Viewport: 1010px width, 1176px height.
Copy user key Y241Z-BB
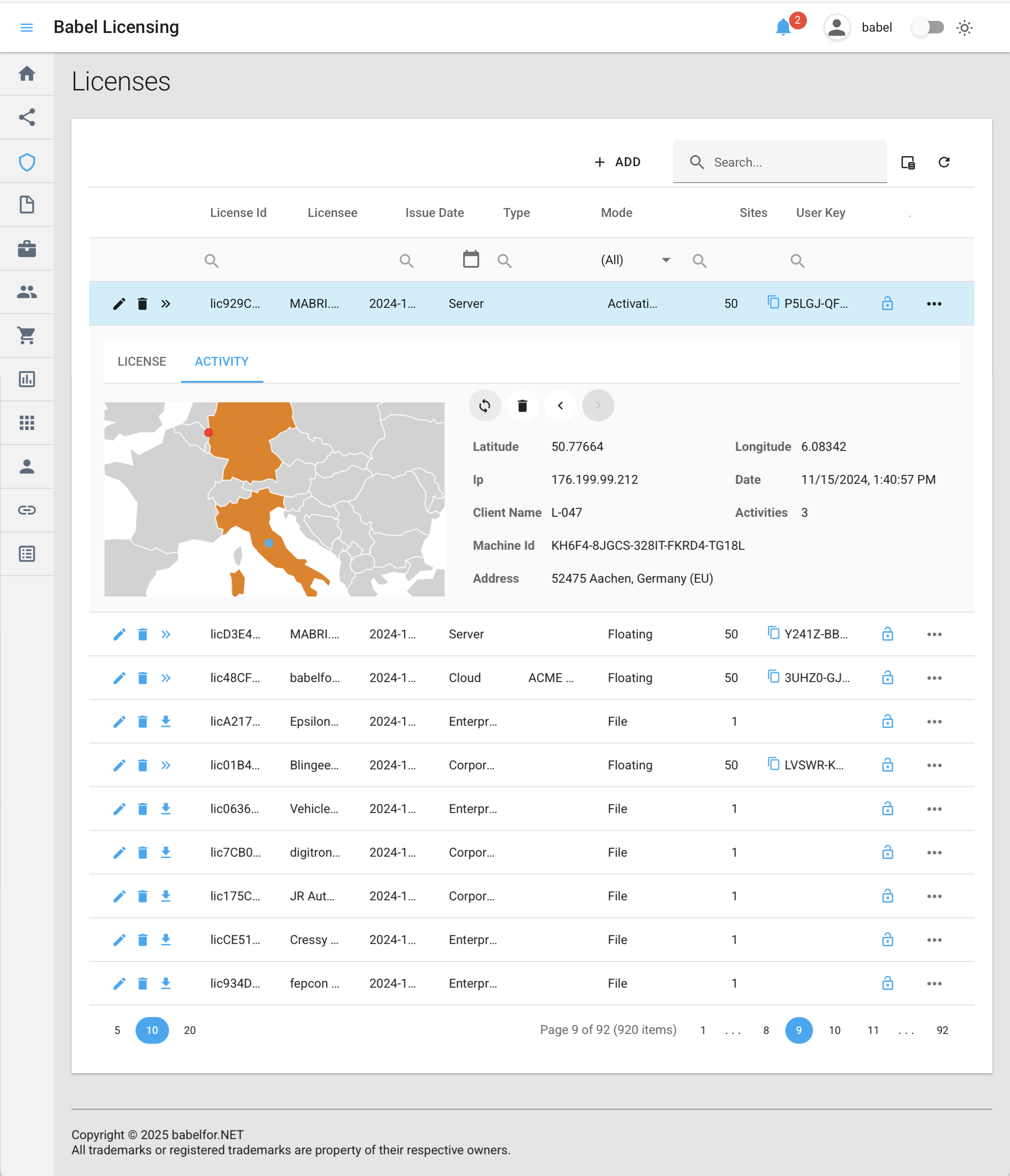(x=773, y=632)
